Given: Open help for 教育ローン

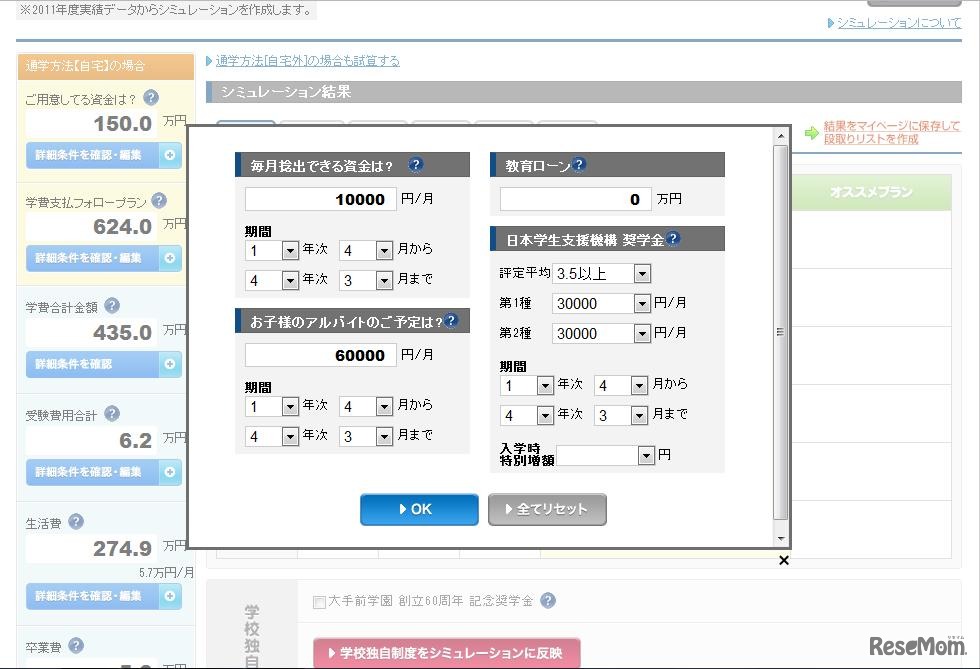Looking at the screenshot, I should pos(579,163).
